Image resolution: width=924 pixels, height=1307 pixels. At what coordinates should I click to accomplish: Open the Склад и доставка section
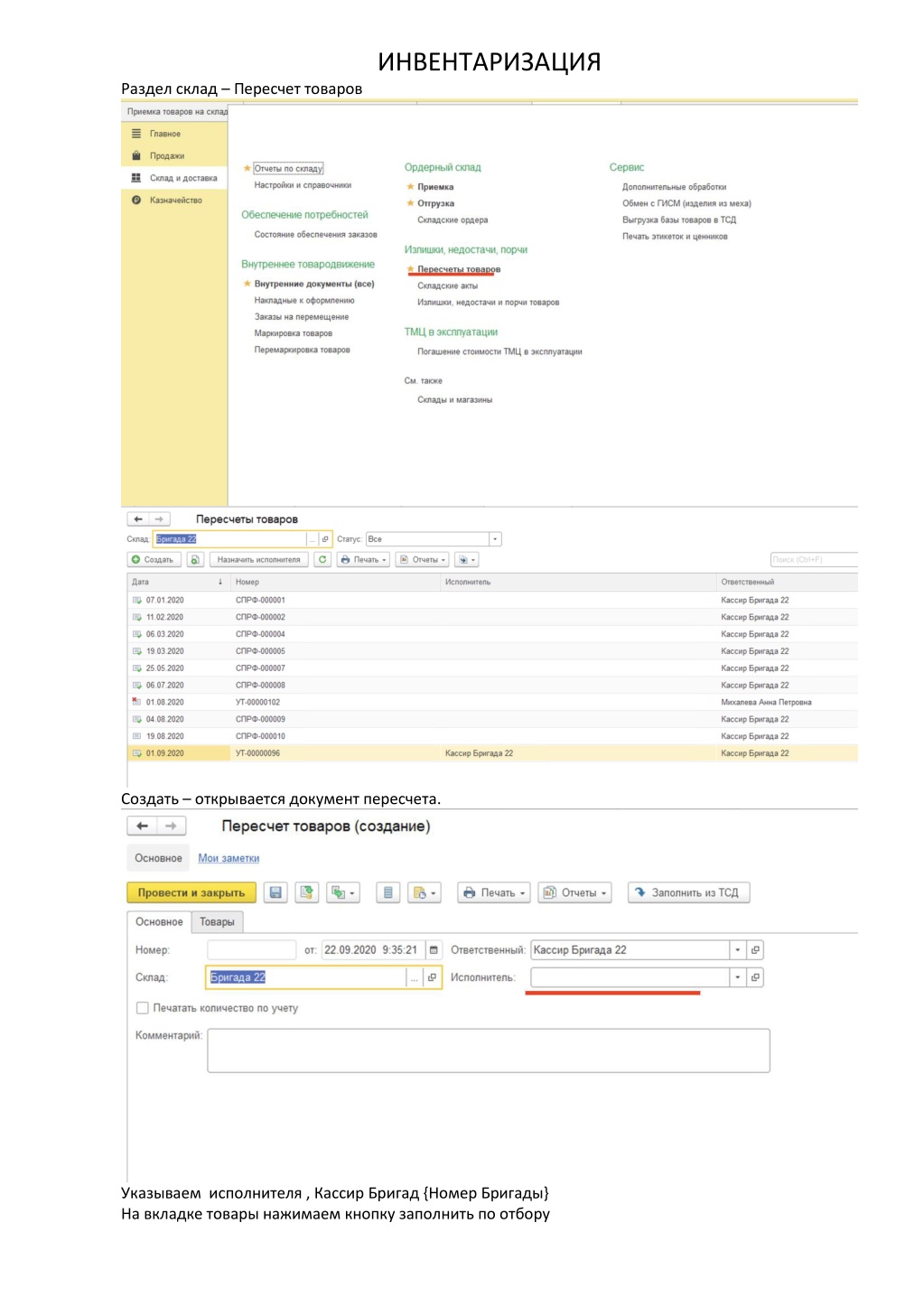173,178
